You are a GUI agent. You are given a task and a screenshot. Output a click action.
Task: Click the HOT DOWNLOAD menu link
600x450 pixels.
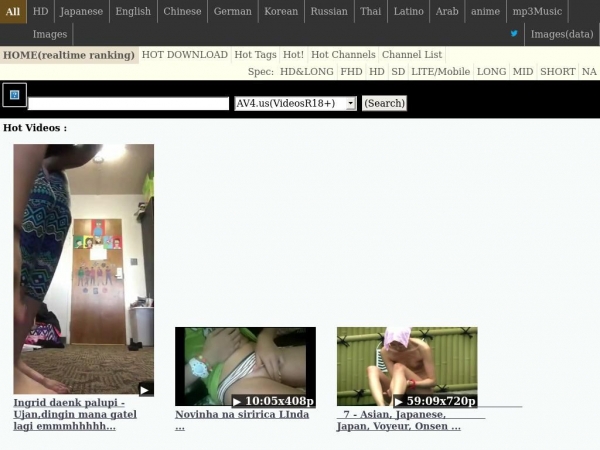point(185,55)
